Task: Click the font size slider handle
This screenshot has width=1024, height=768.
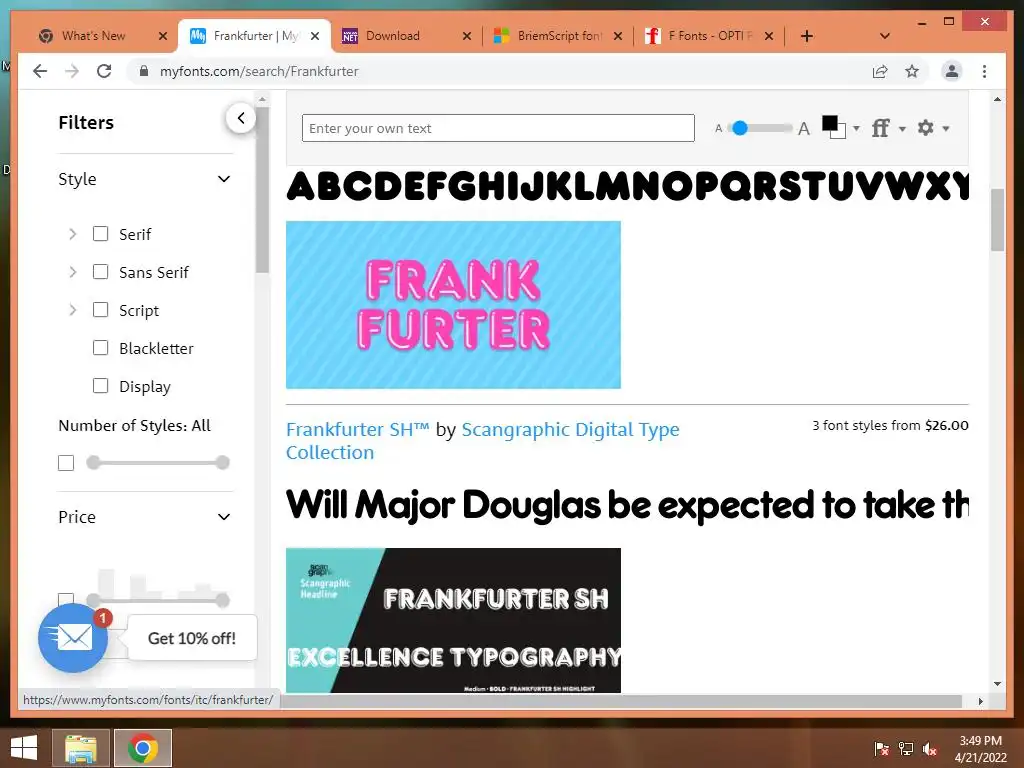Action: 739,128
